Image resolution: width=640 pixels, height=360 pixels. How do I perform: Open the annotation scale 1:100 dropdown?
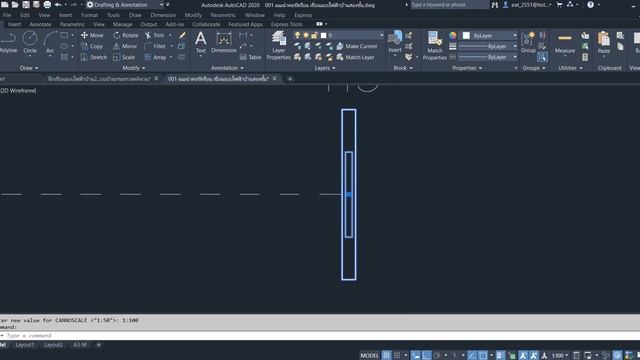coord(560,356)
